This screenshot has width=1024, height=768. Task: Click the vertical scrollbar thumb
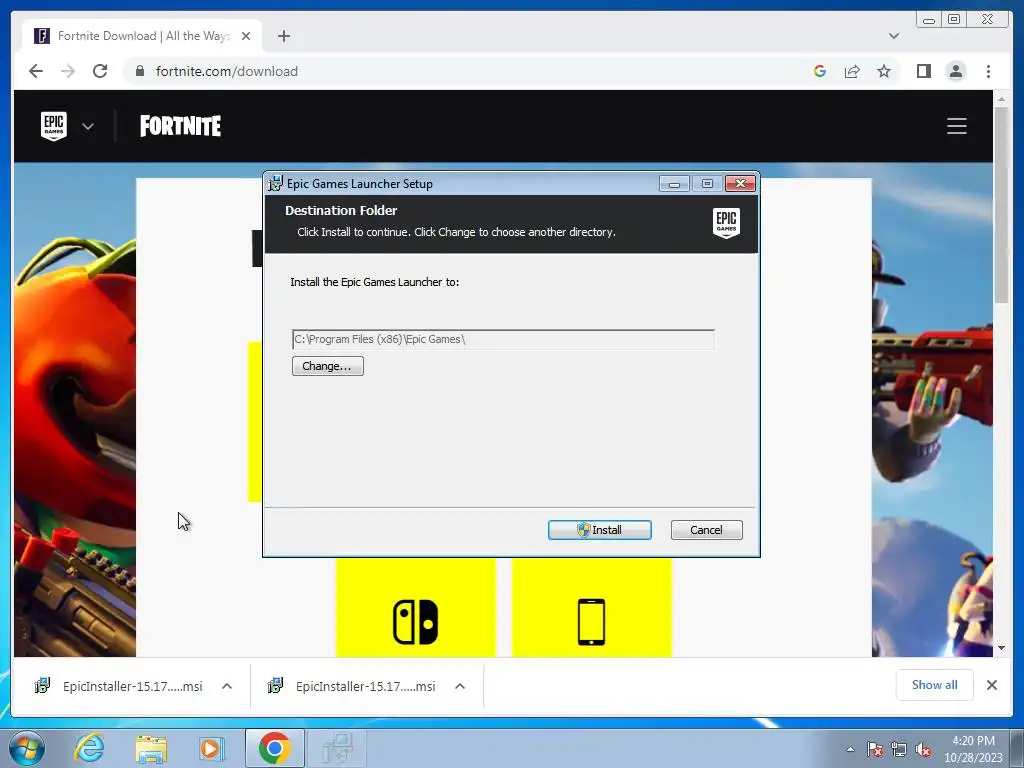pos(1001,205)
